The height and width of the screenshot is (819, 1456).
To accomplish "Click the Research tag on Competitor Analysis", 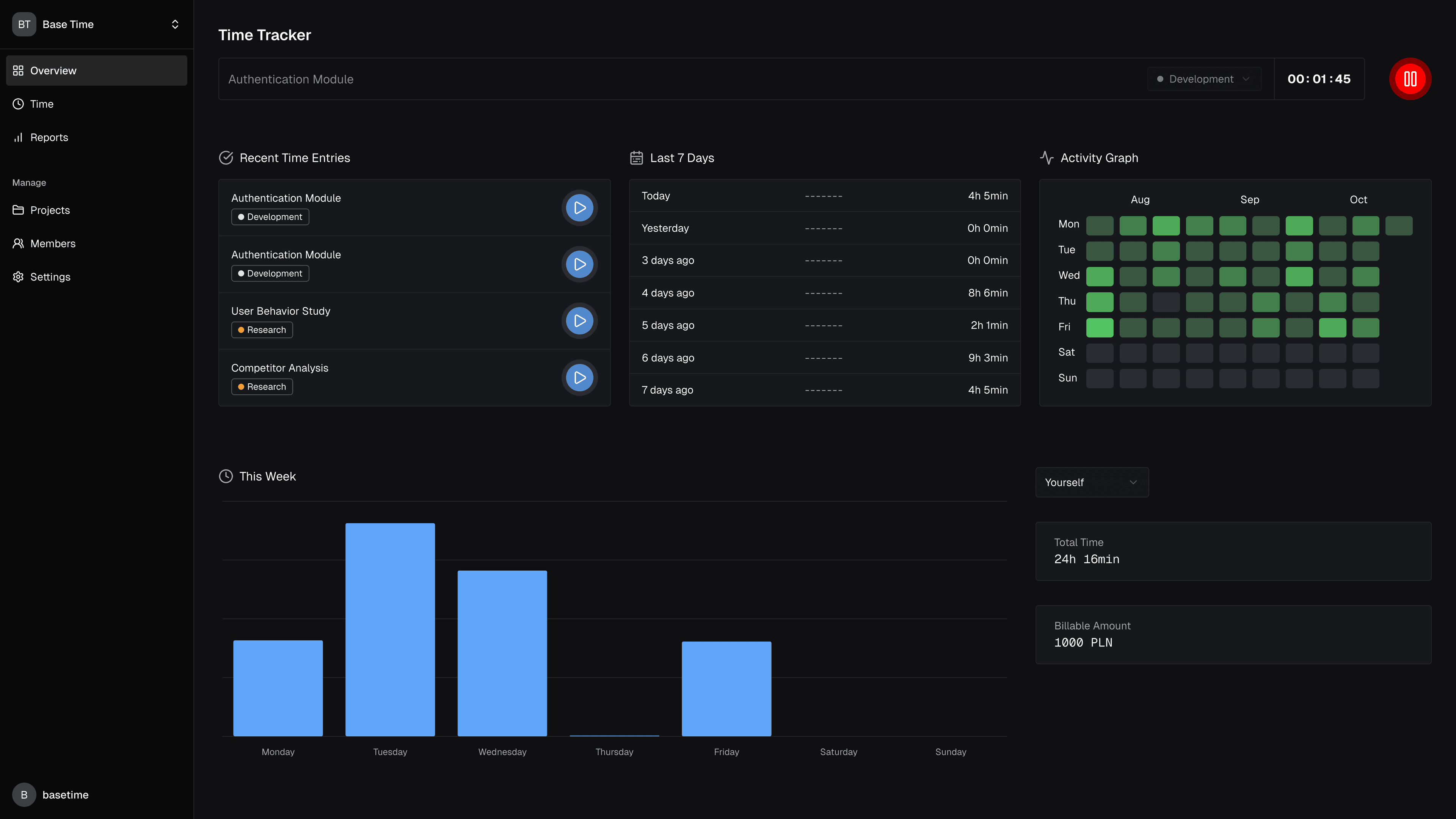I will click(262, 387).
